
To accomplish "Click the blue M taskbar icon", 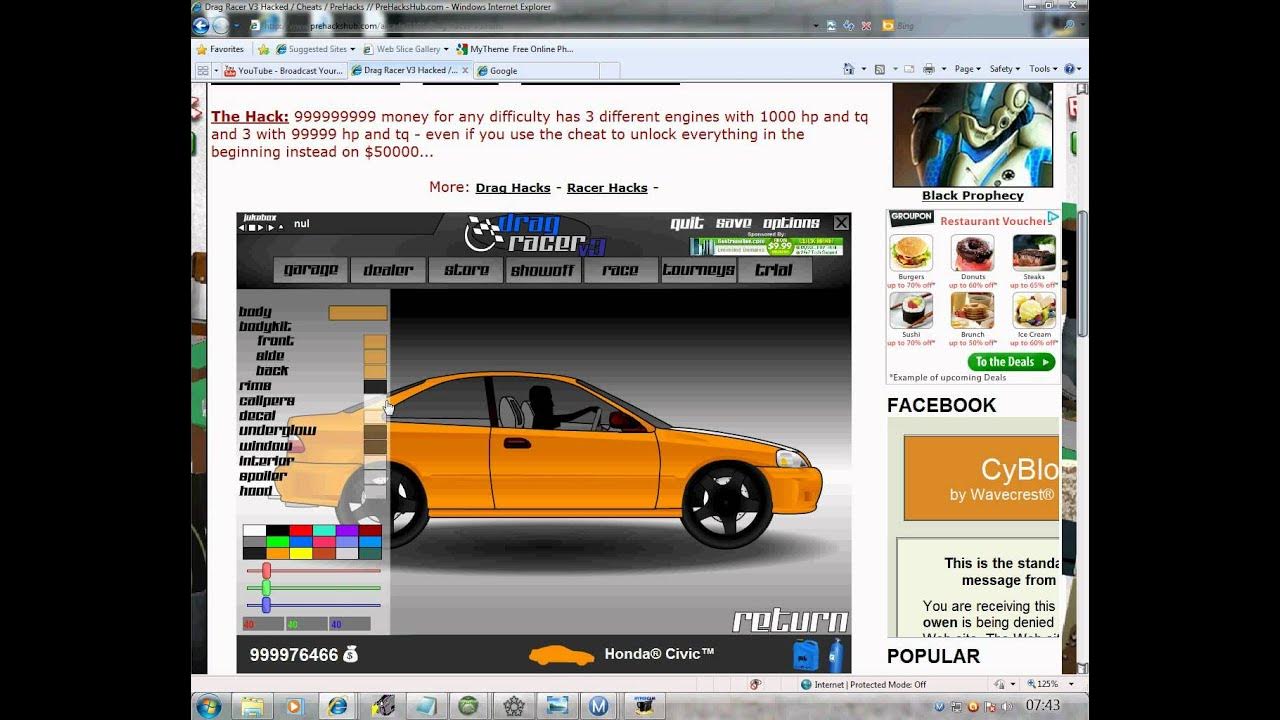I will pyautogui.click(x=598, y=706).
